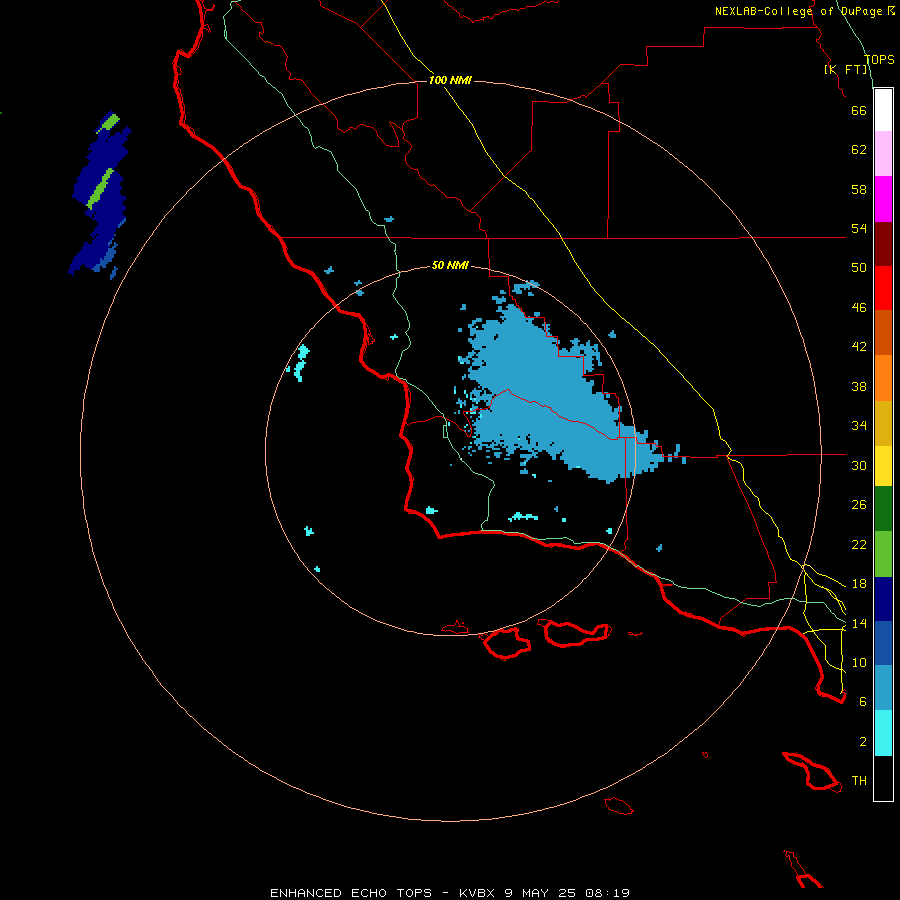Click the '100 NMI' range ring label
The image size is (900, 900).
[450, 80]
